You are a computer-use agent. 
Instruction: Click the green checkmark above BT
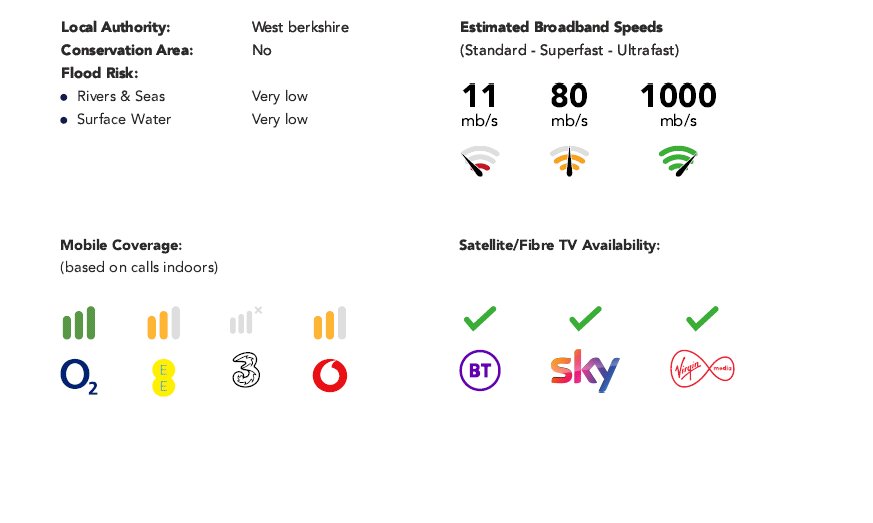[480, 318]
